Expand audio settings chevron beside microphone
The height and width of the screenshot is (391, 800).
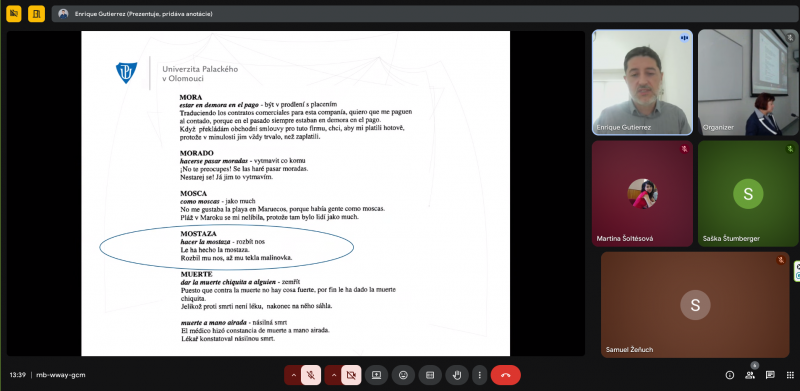(293, 375)
